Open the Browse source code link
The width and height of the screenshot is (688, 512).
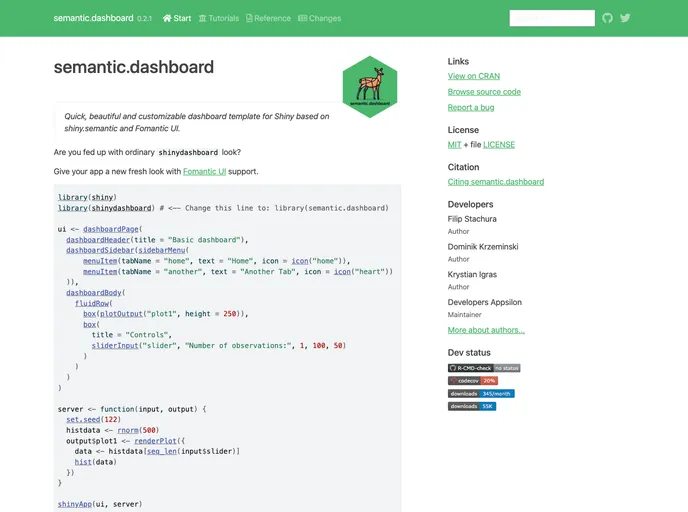[484, 92]
